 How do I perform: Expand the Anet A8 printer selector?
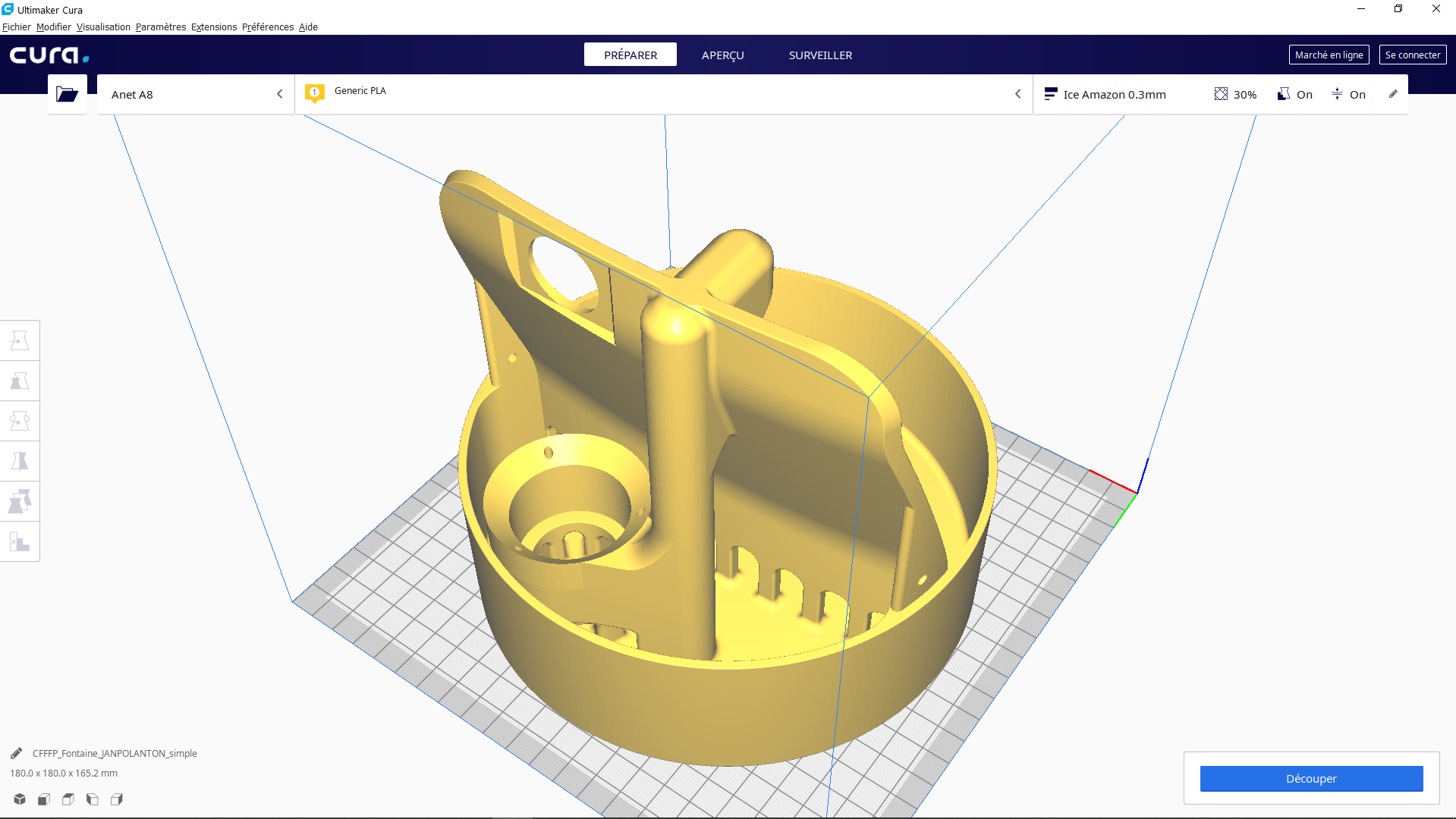(196, 94)
